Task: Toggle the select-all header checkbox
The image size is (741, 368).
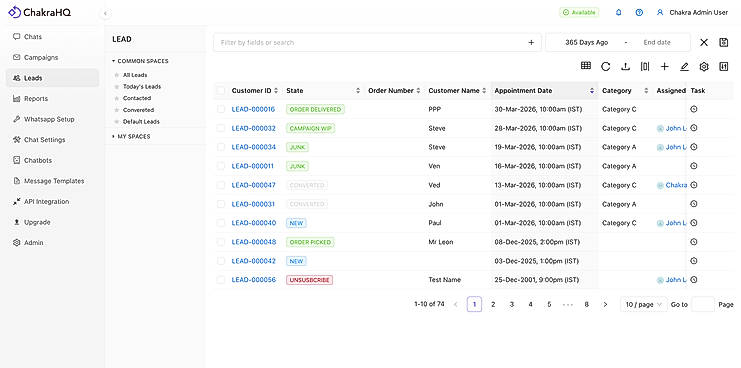Action: pyautogui.click(x=221, y=90)
